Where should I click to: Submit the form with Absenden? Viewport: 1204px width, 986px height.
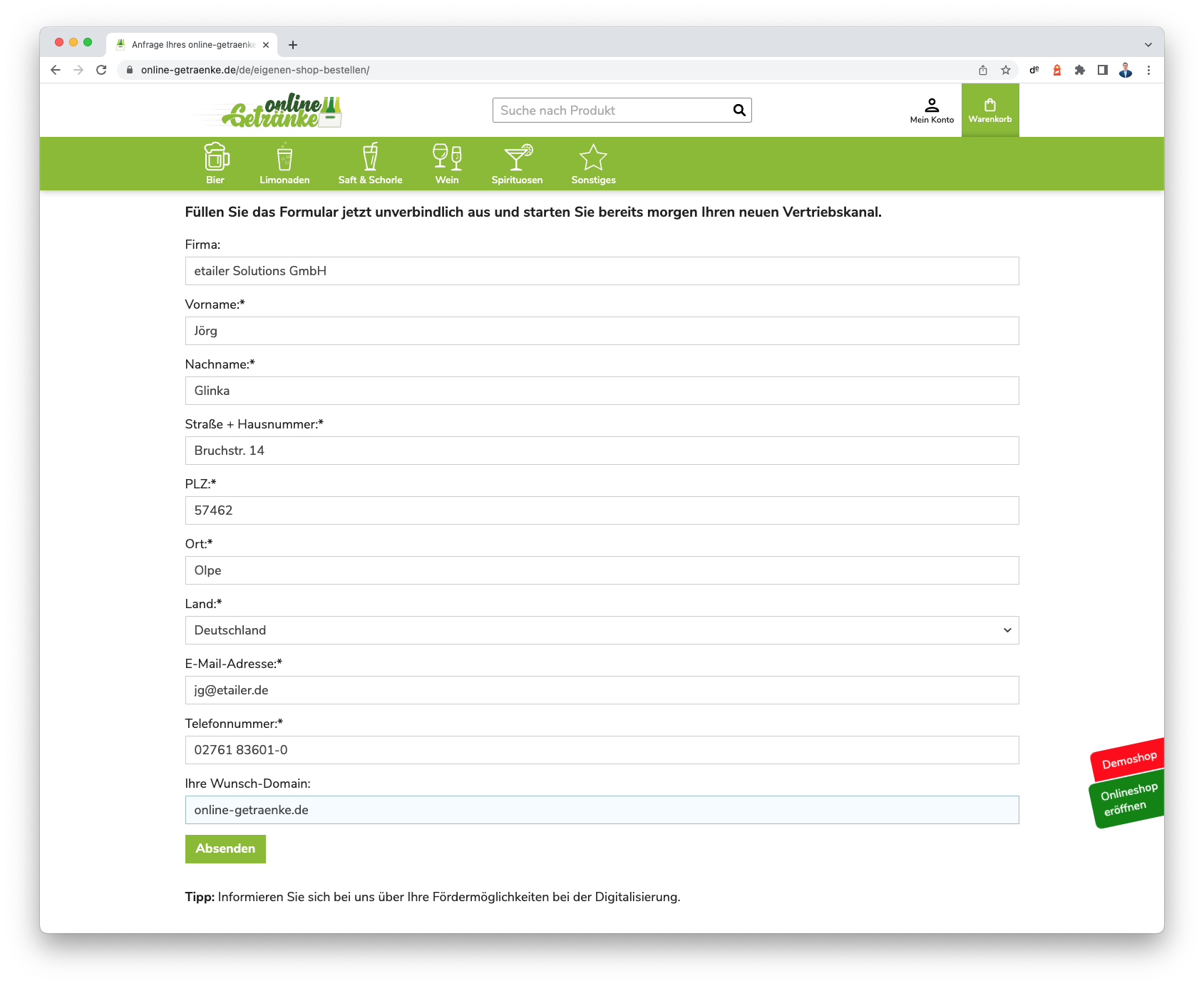point(225,848)
